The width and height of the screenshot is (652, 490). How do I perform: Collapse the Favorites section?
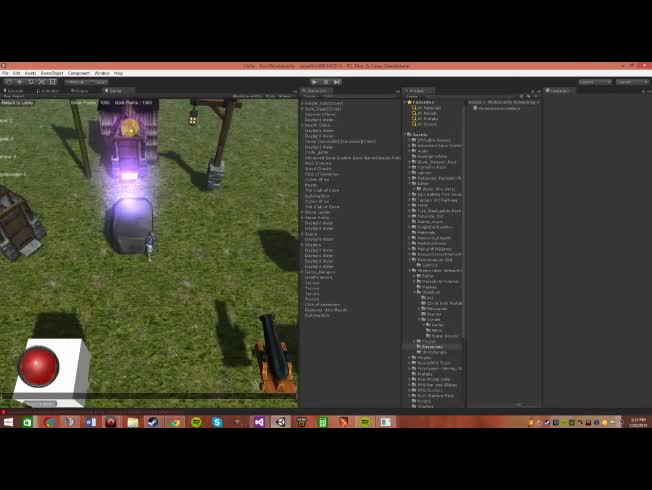tap(406, 102)
